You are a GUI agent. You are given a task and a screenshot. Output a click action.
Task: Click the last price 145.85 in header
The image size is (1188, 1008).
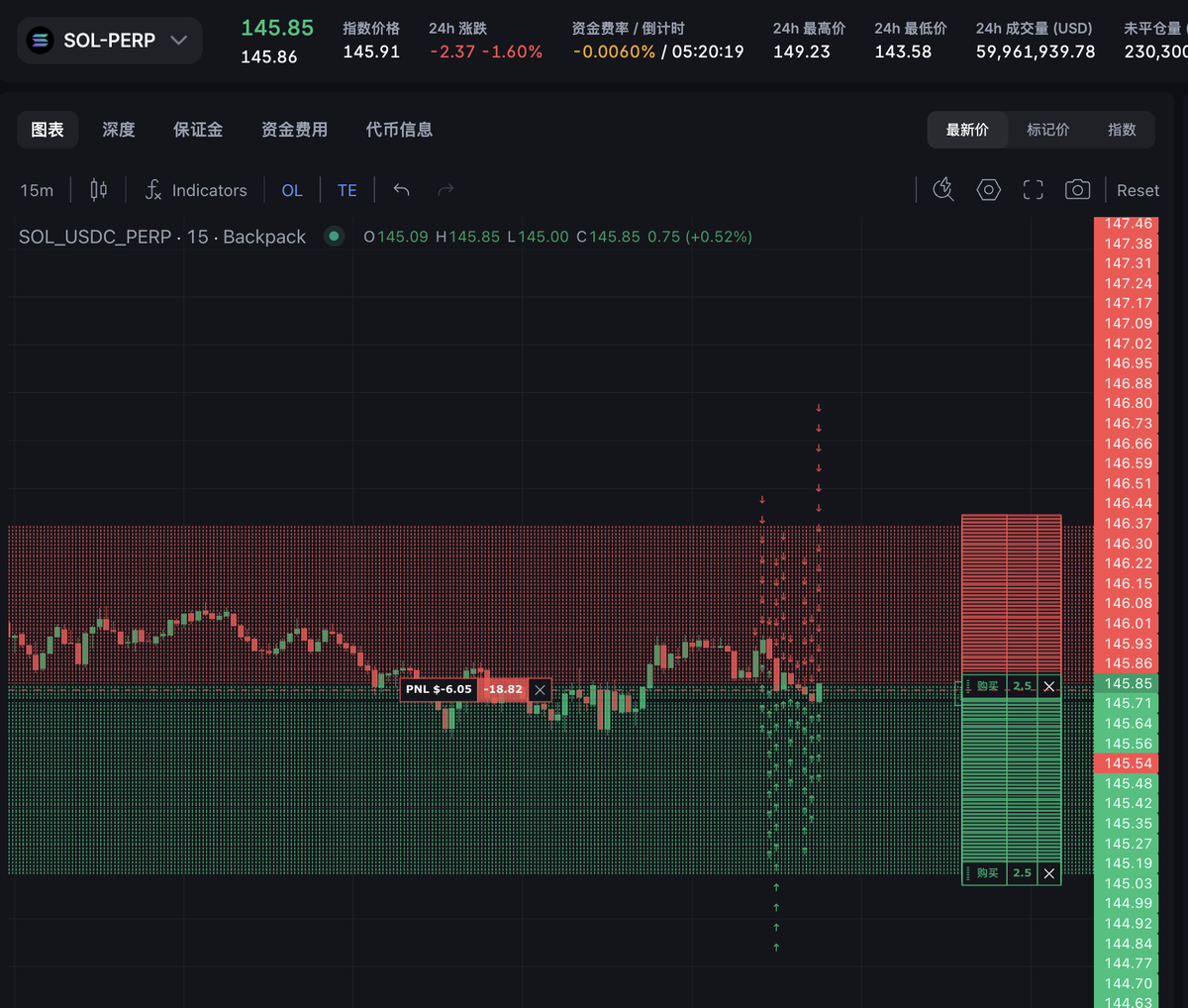[x=277, y=28]
